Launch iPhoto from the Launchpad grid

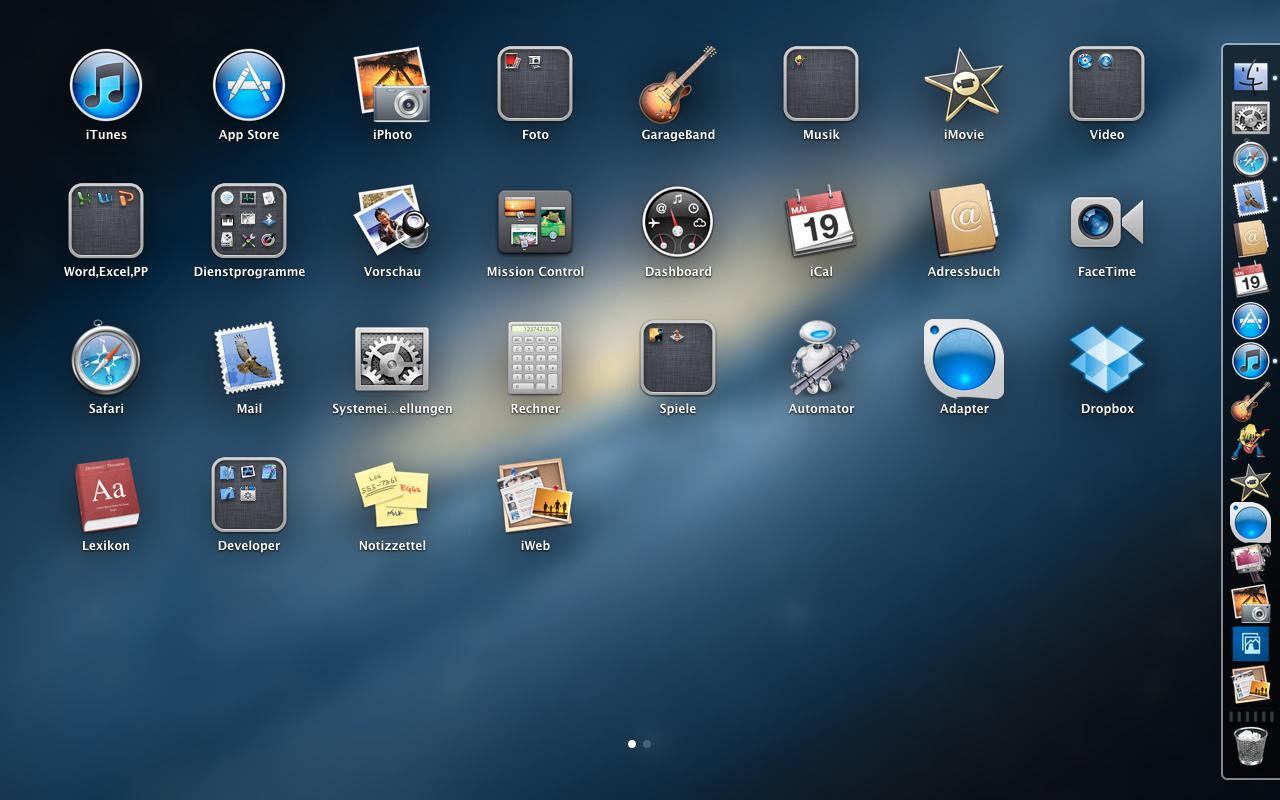coord(392,85)
